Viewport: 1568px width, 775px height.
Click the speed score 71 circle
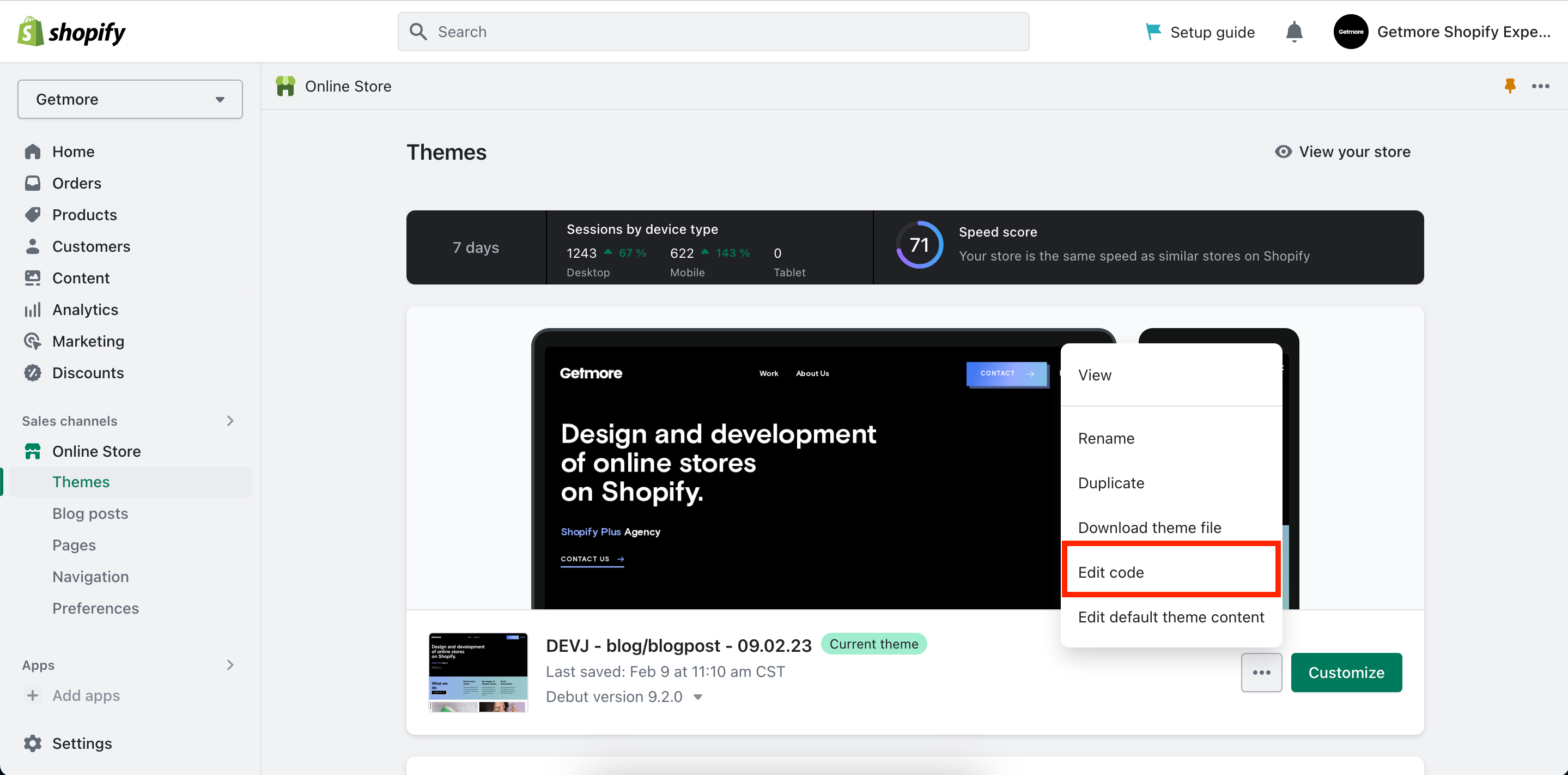click(x=919, y=245)
